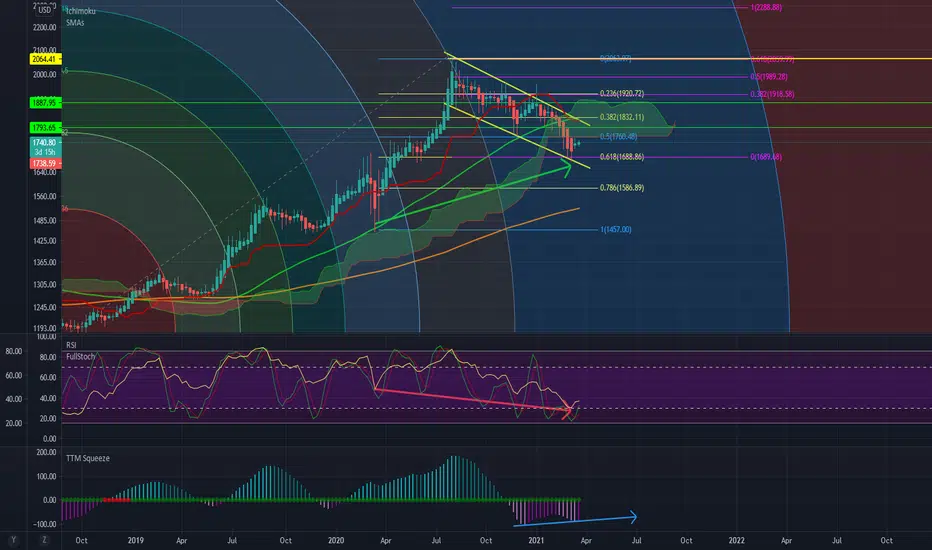Click 200.00 on the TTM Squeeze scale
The height and width of the screenshot is (550, 932).
coord(46,452)
